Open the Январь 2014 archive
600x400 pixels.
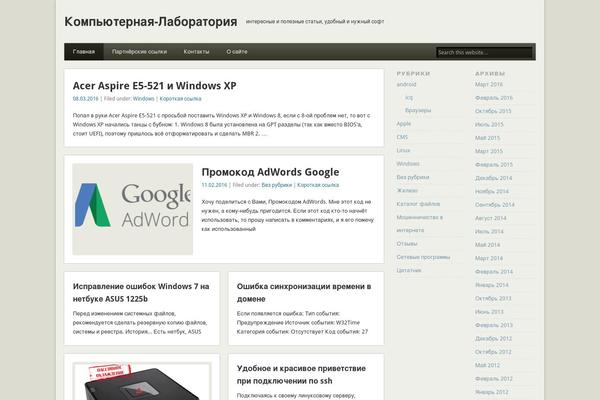point(492,285)
